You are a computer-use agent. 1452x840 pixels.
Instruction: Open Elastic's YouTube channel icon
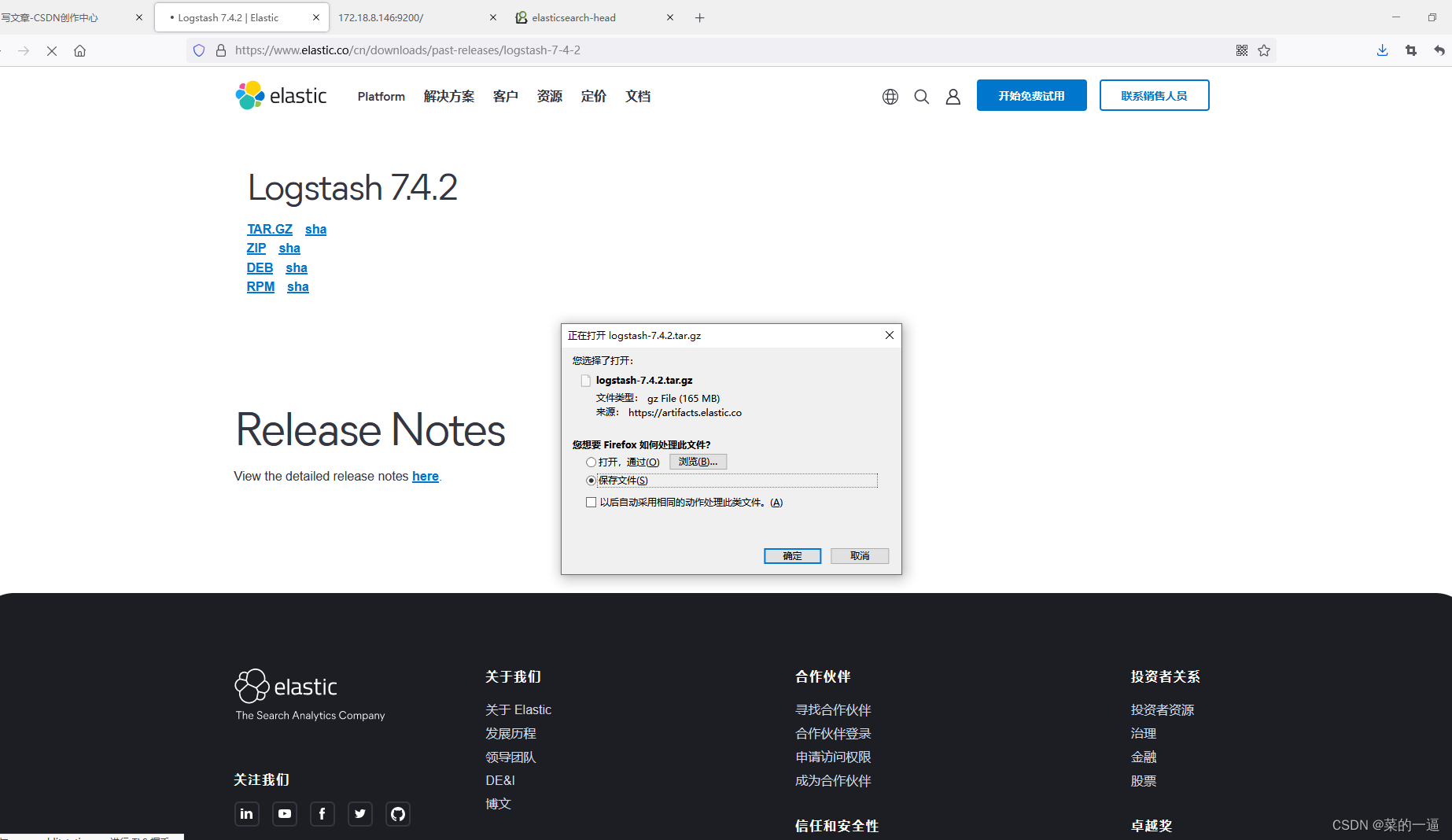point(284,814)
